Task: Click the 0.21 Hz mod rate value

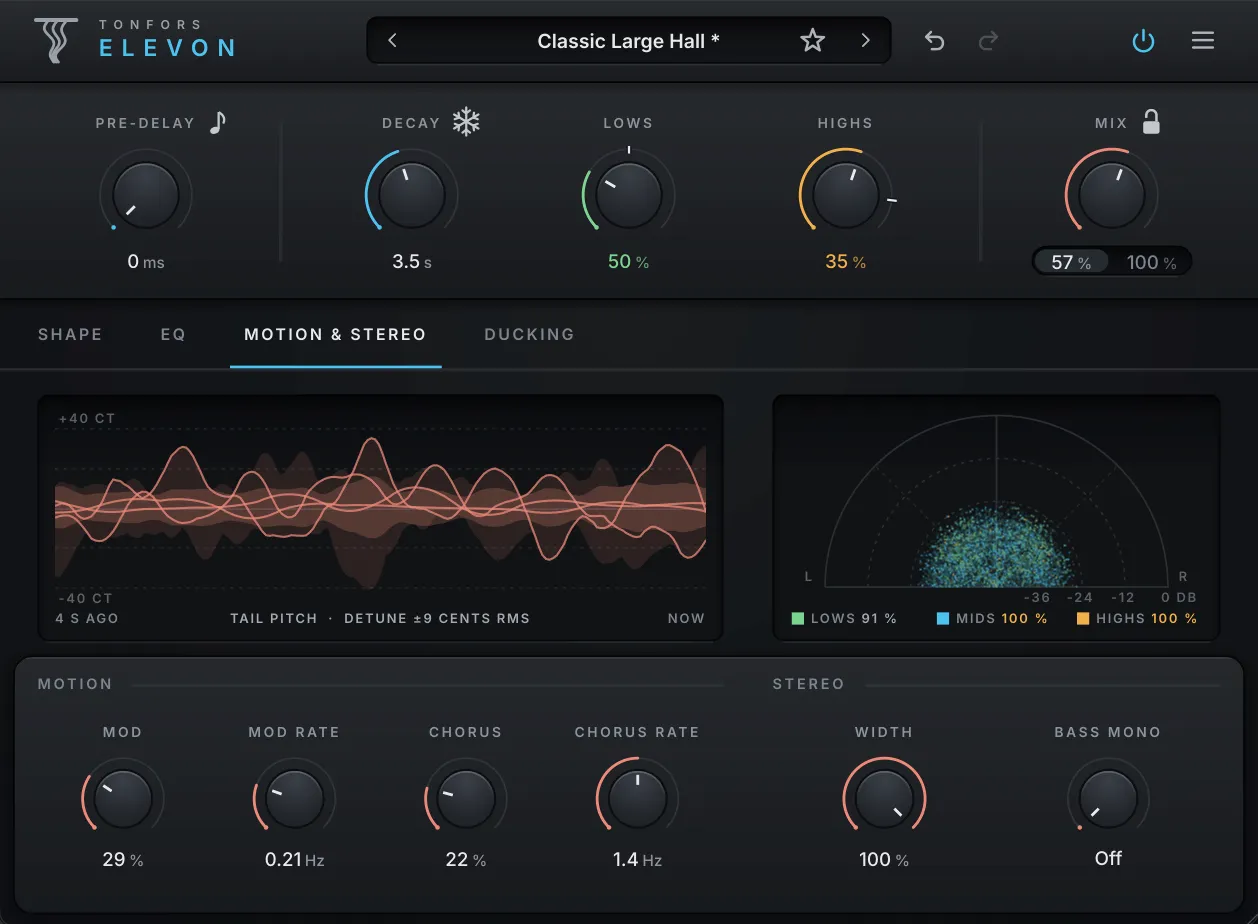Action: 294,859
